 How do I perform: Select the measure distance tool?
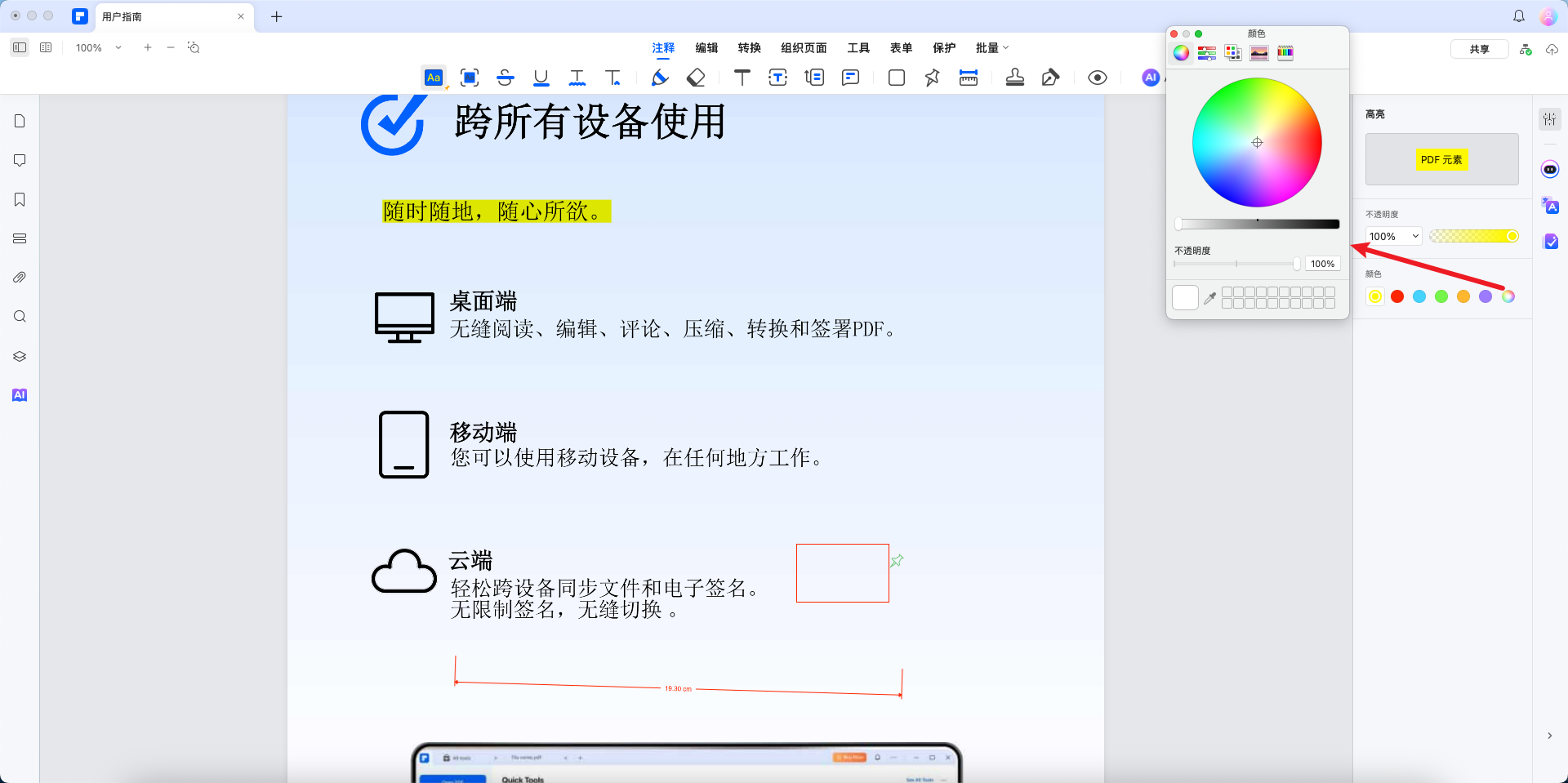pyautogui.click(x=969, y=78)
